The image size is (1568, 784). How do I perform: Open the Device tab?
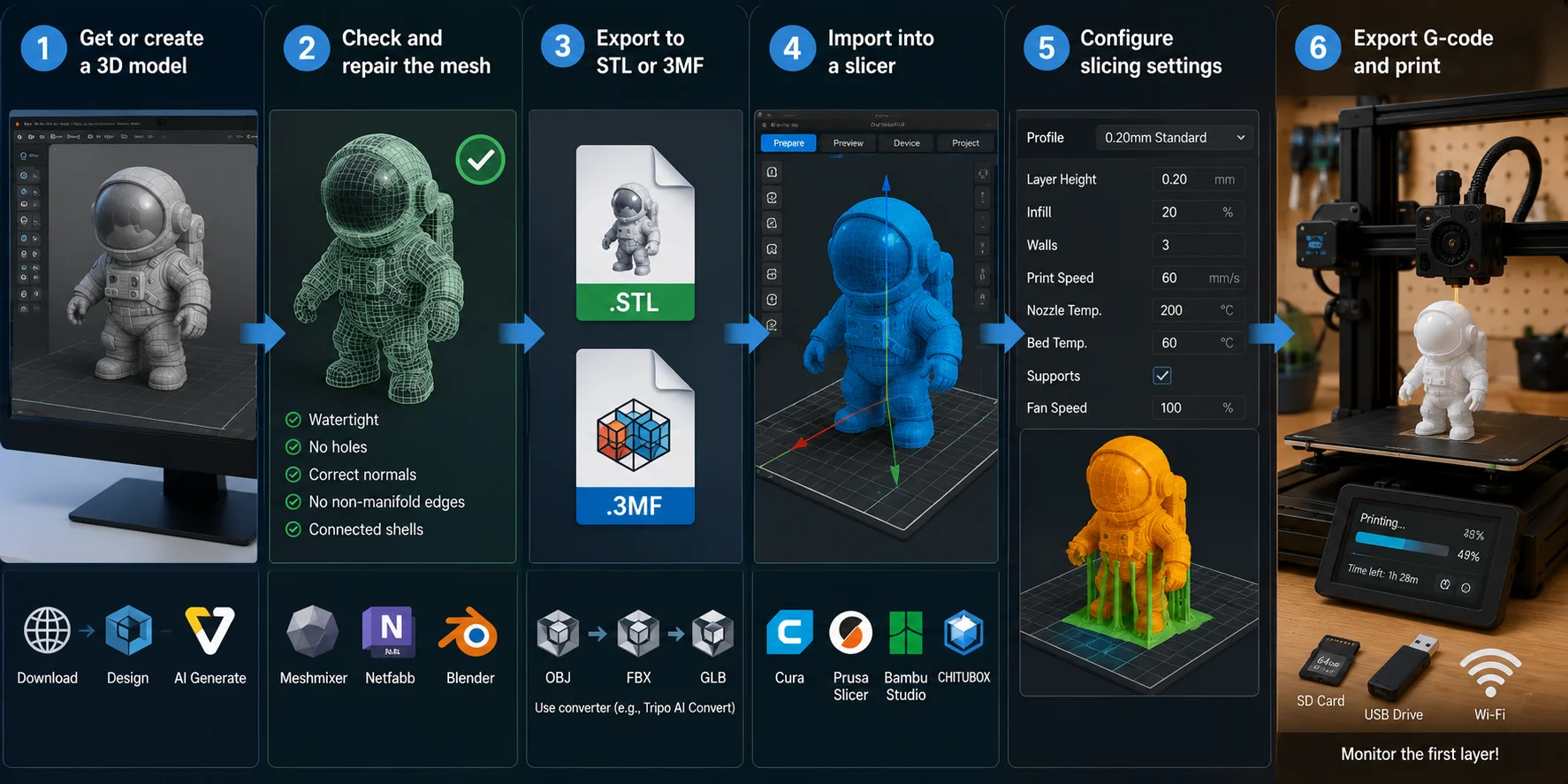[906, 143]
